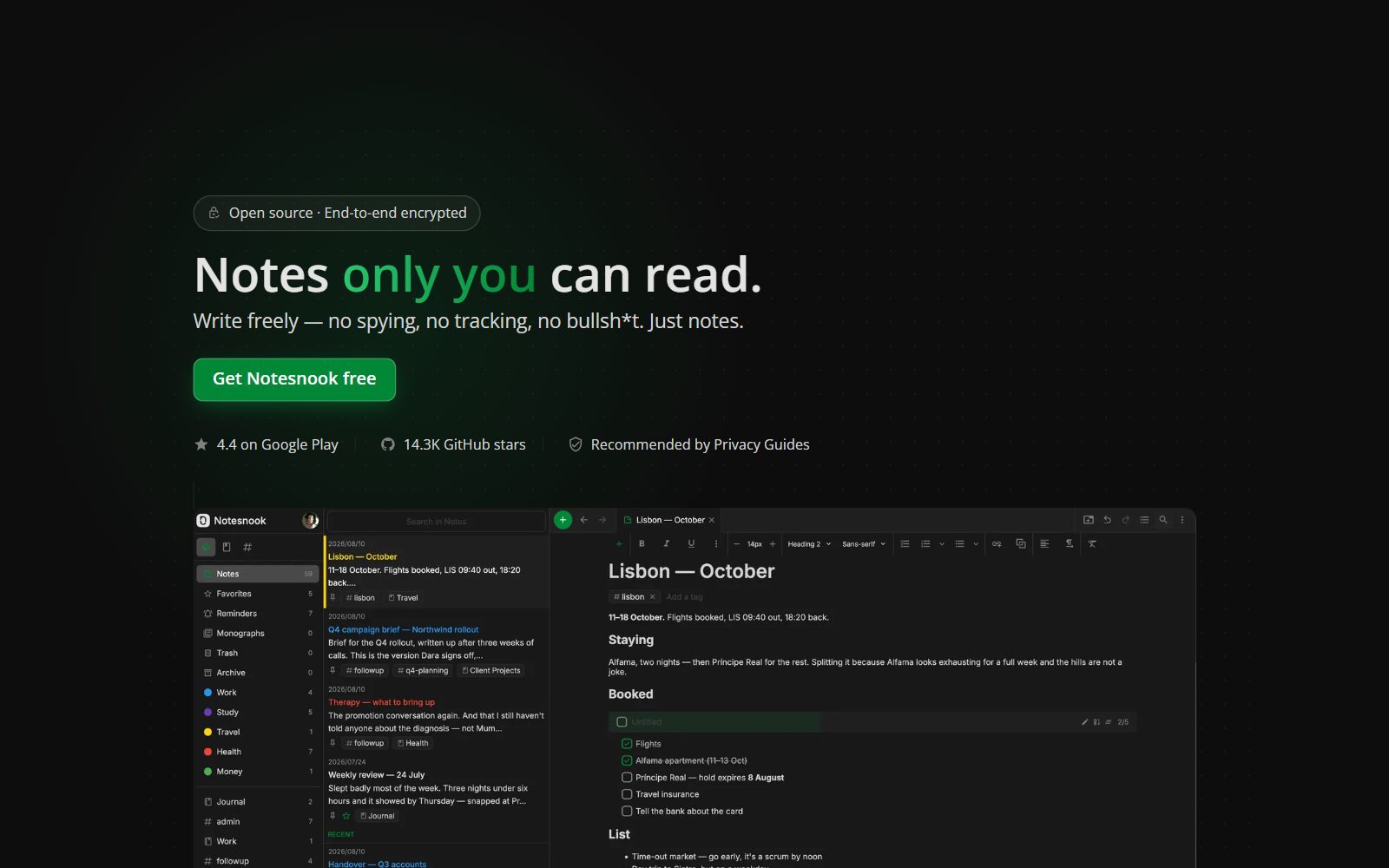1389x868 pixels.
Task: Switch to the notebooks icon in sidebar
Action: pyautogui.click(x=227, y=547)
